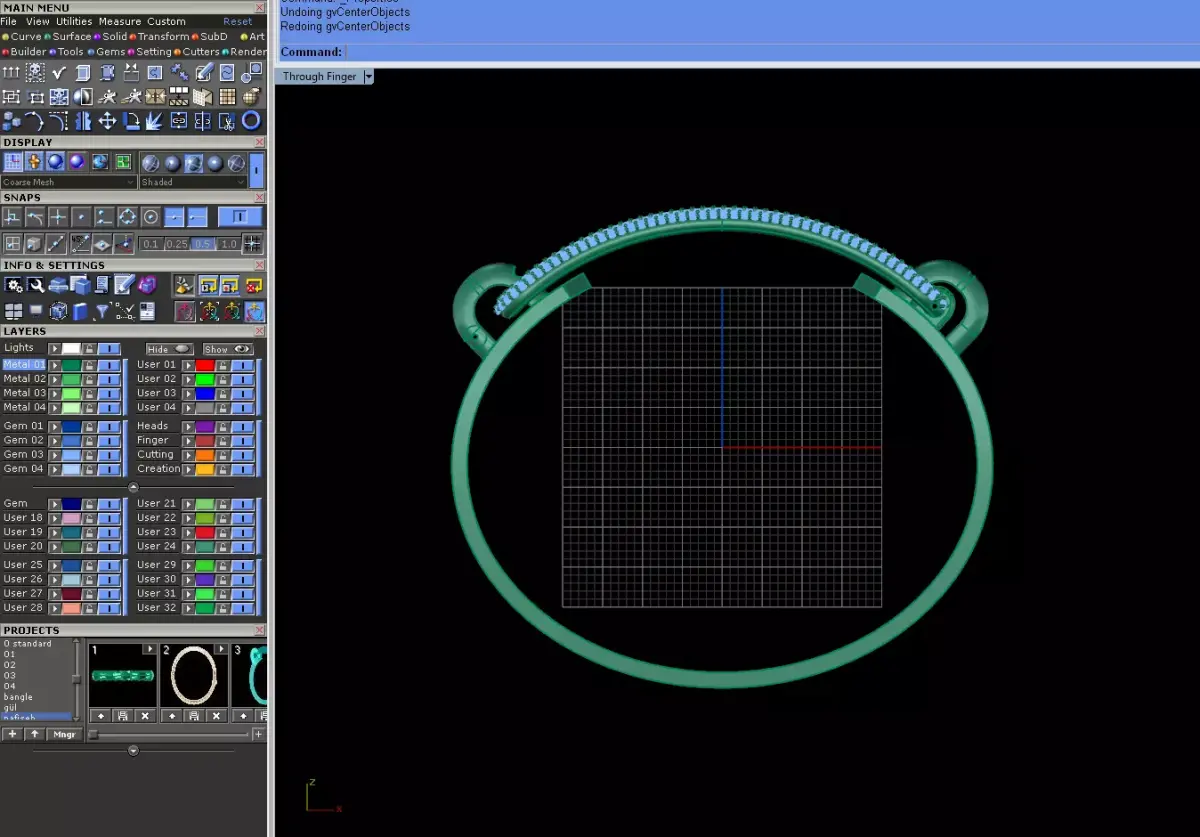The height and width of the screenshot is (837, 1200).
Task: Click the scissors cut tool icon
Action: click(x=227, y=121)
